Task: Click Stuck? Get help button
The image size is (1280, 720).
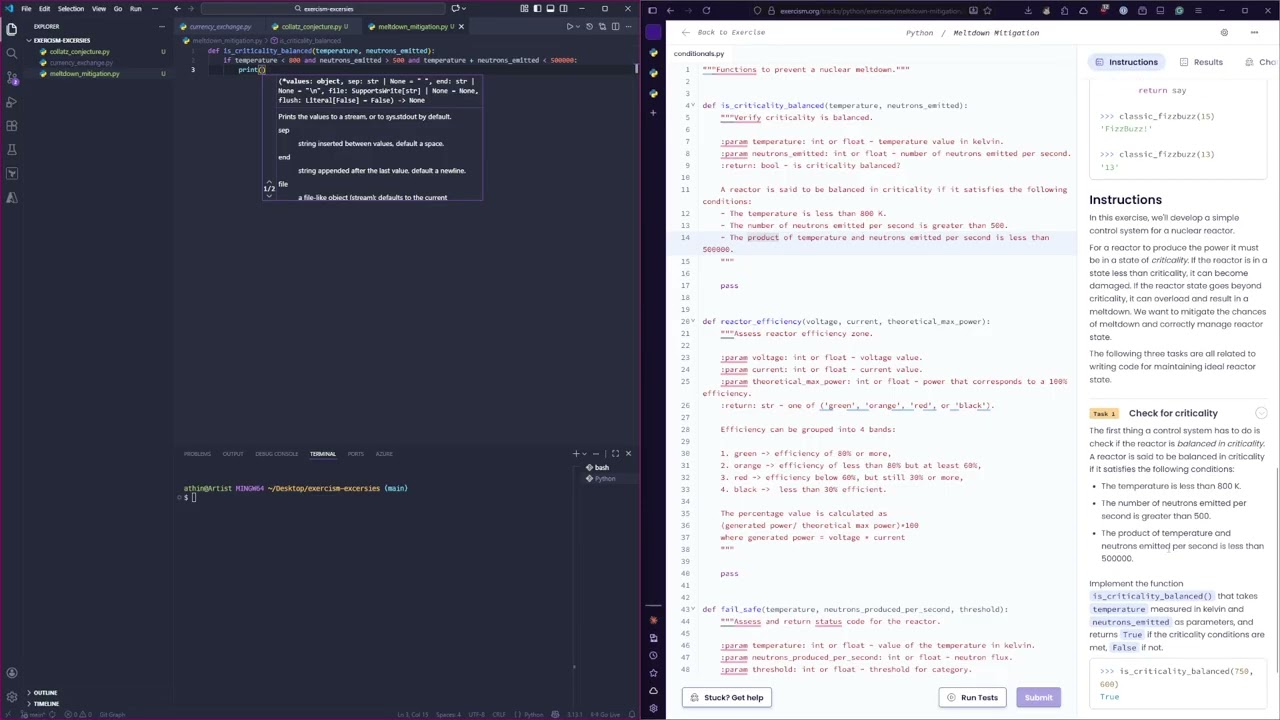Action: pyautogui.click(x=725, y=697)
